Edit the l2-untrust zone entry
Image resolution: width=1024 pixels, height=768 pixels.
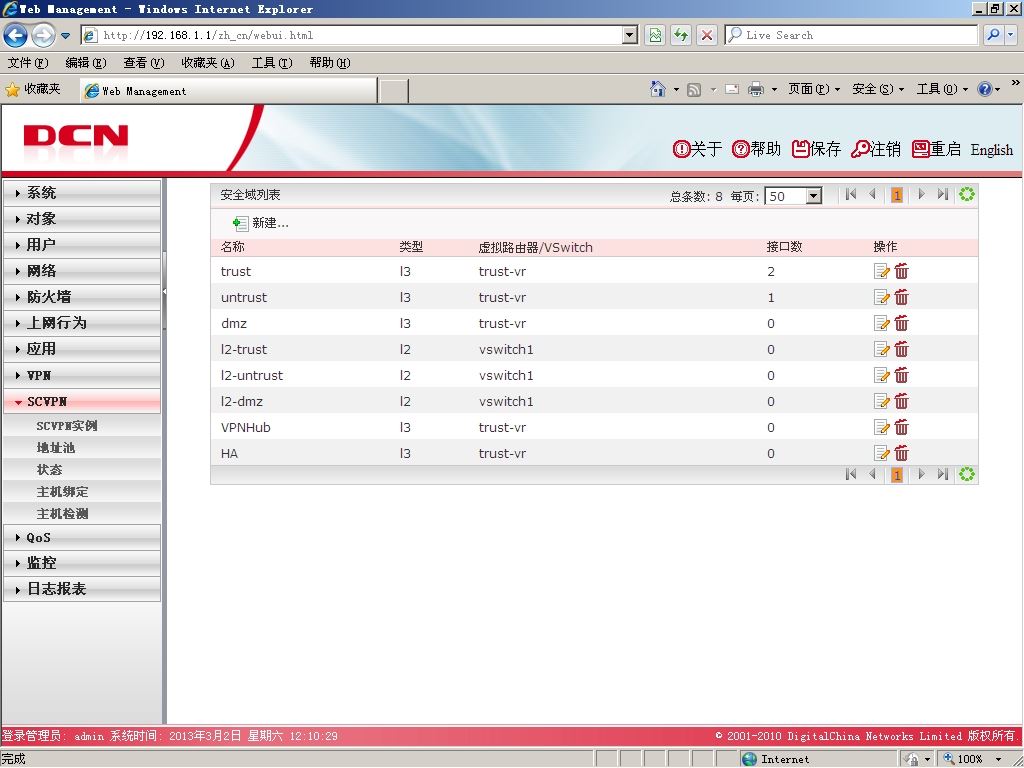click(882, 375)
